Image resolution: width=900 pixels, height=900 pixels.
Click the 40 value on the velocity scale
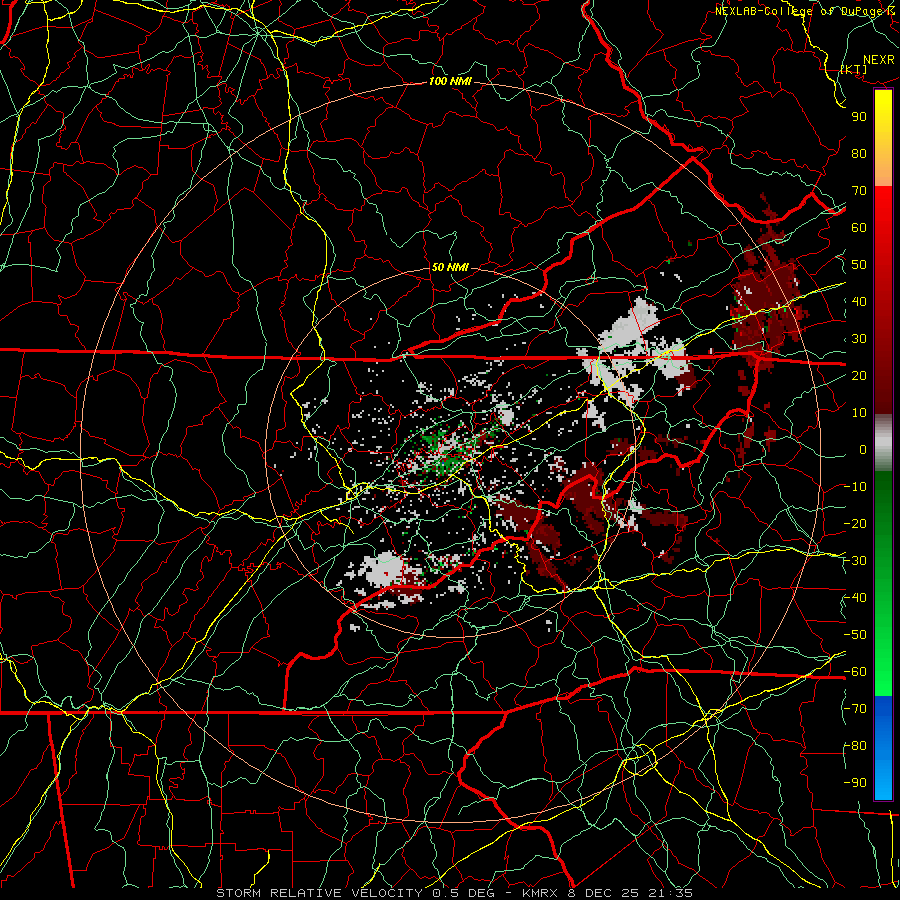pyautogui.click(x=859, y=301)
